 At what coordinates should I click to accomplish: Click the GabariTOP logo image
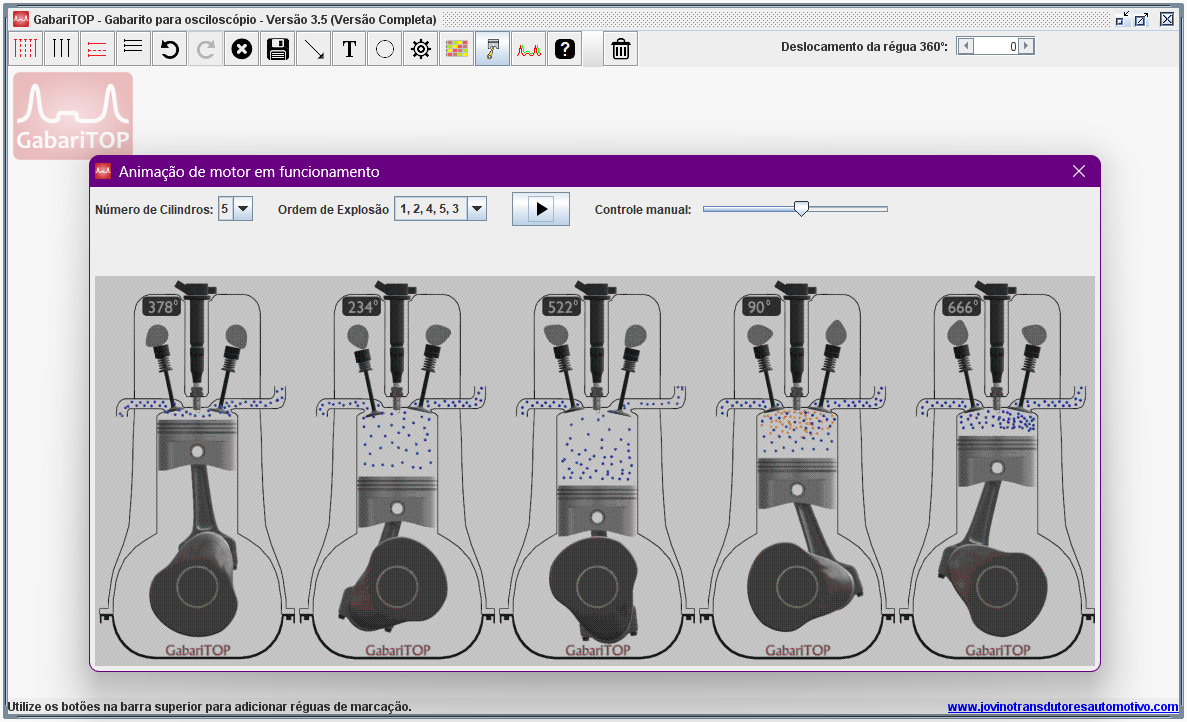(x=73, y=116)
